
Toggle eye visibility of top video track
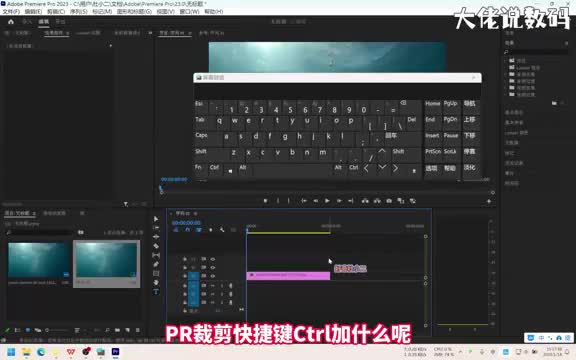pos(212,259)
